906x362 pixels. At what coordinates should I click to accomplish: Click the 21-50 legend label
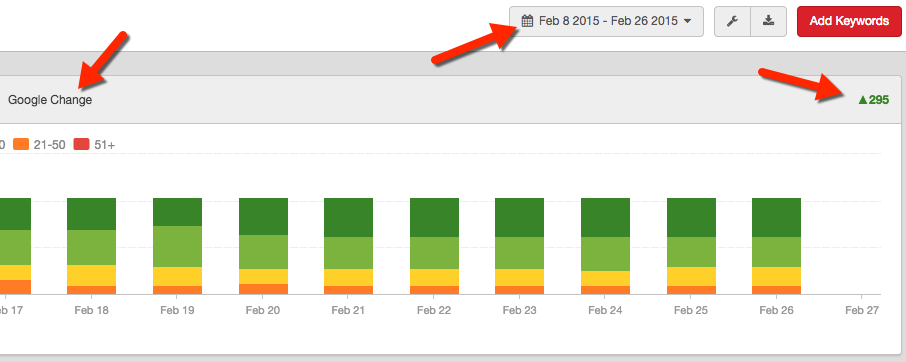(x=49, y=145)
